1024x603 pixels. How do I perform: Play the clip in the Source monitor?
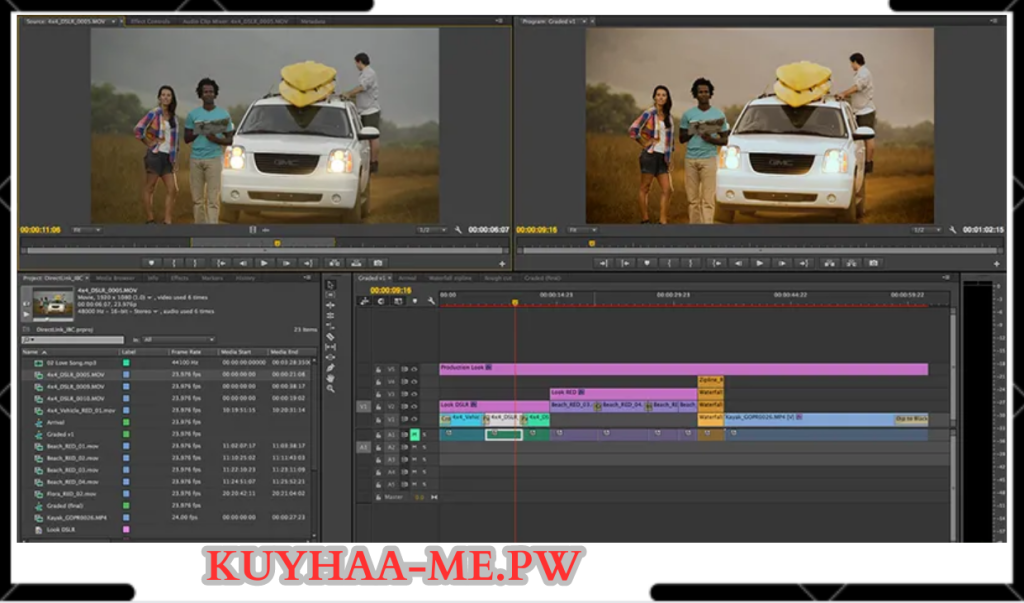click(x=264, y=263)
